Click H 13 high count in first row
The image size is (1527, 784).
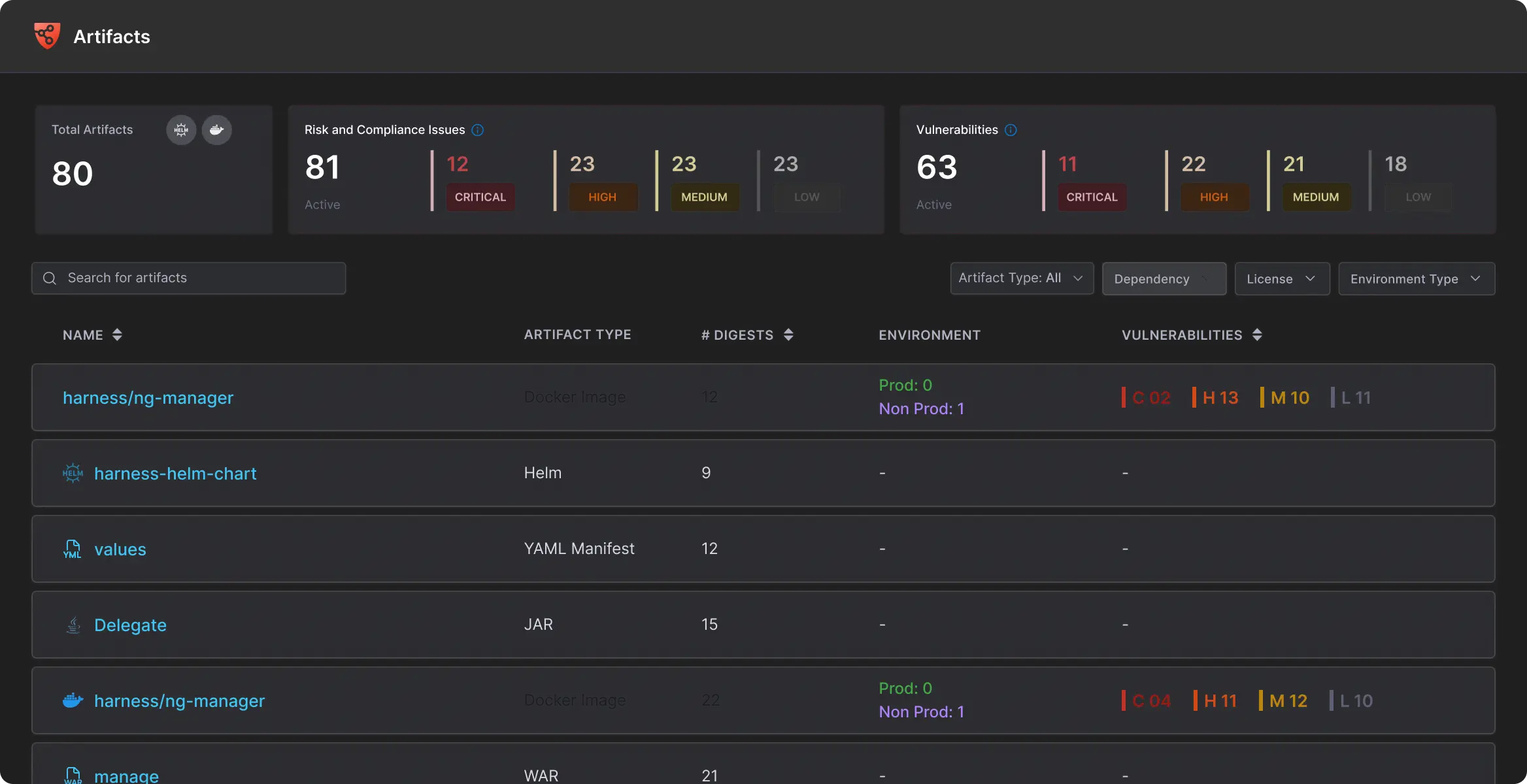pos(1216,397)
